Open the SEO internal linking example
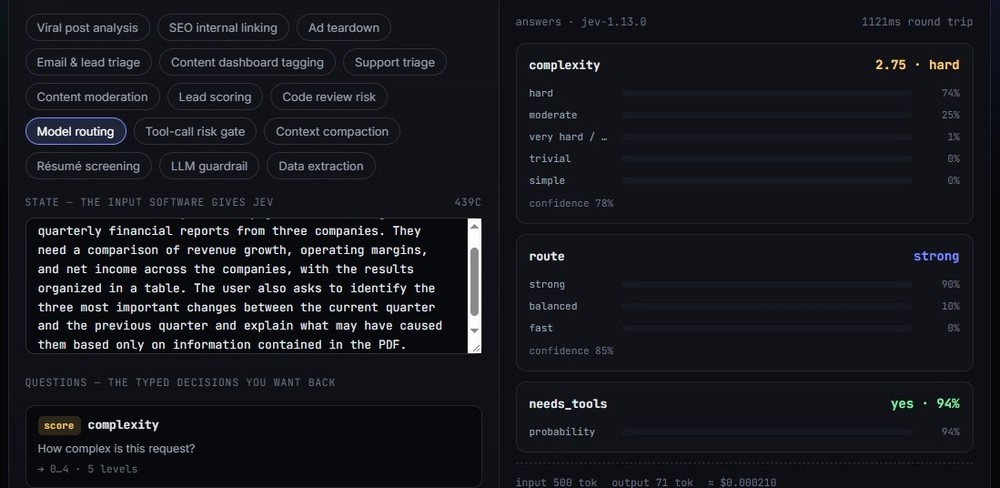 tap(223, 27)
